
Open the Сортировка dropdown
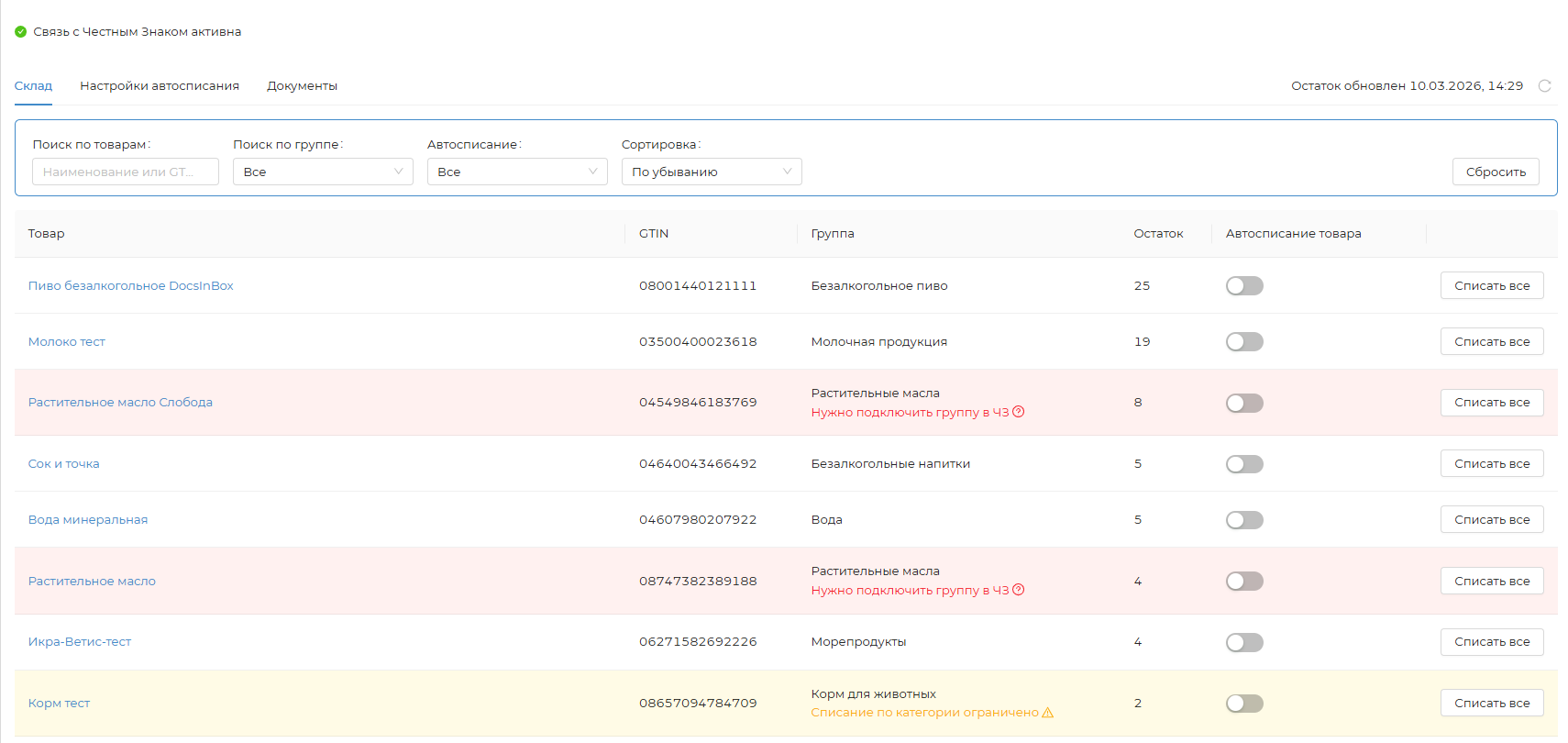pos(712,172)
